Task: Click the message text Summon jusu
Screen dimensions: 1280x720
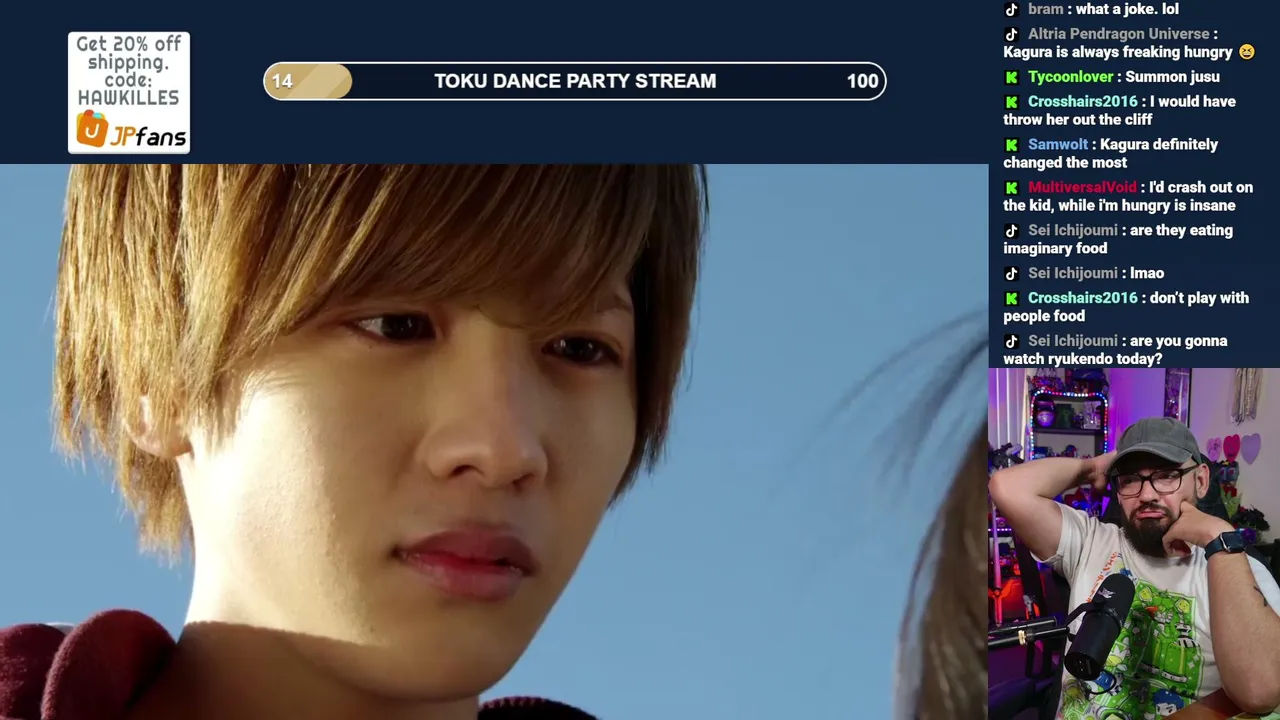Action: (x=1172, y=77)
